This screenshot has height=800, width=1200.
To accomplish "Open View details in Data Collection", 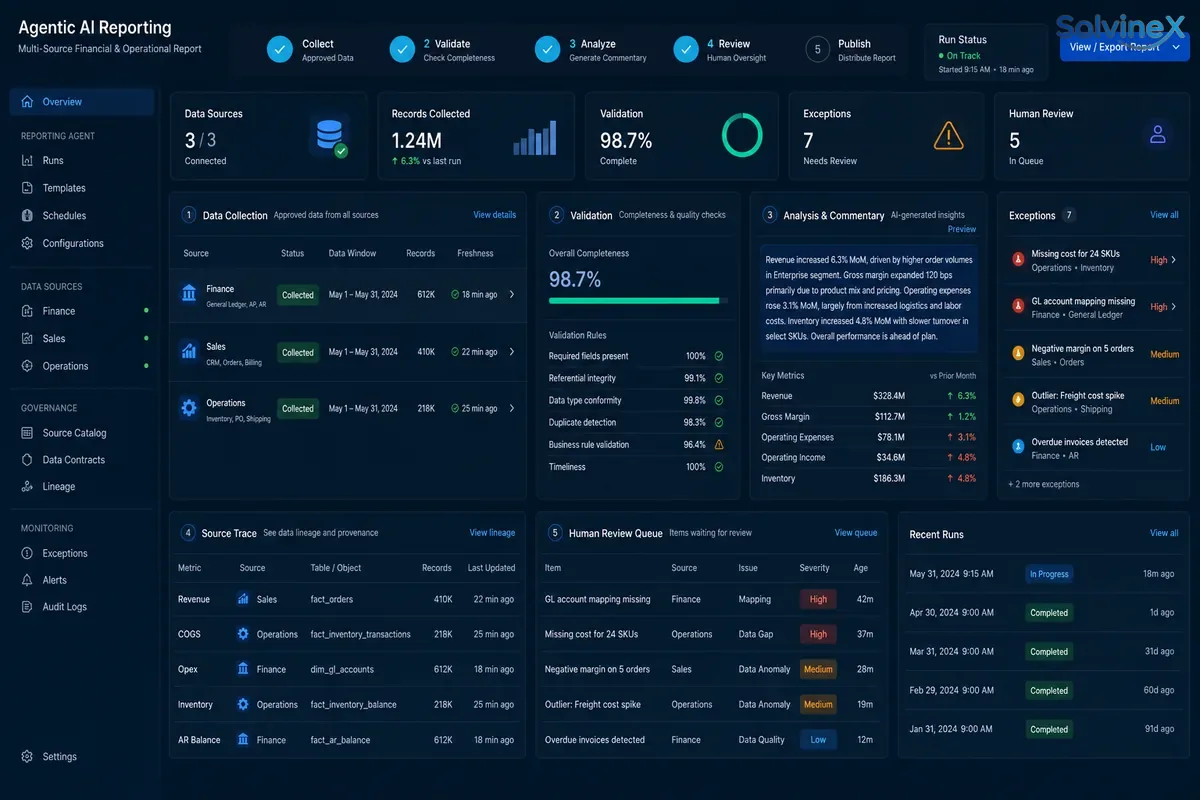I will pyautogui.click(x=495, y=215).
